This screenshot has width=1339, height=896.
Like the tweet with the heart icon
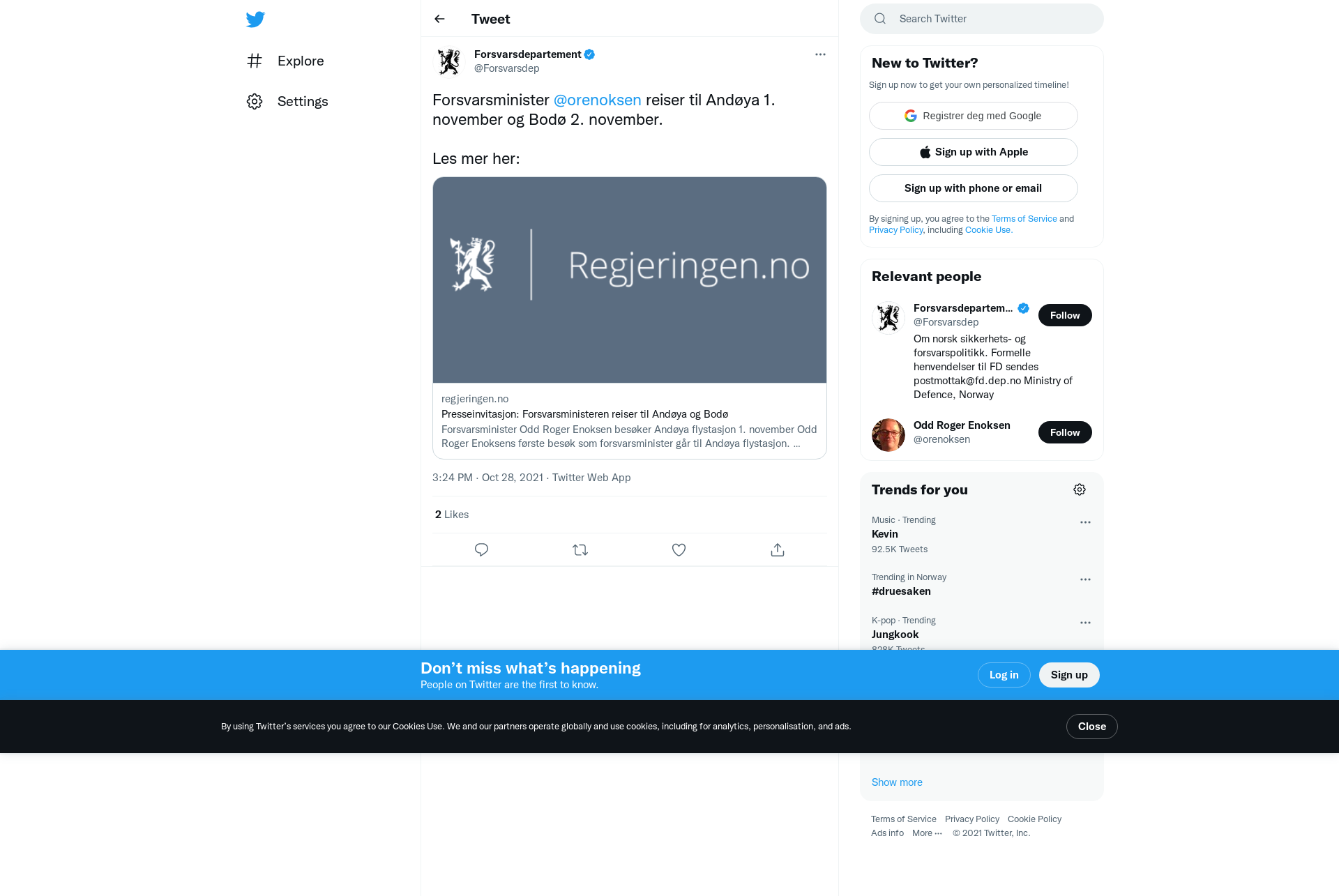(x=679, y=549)
